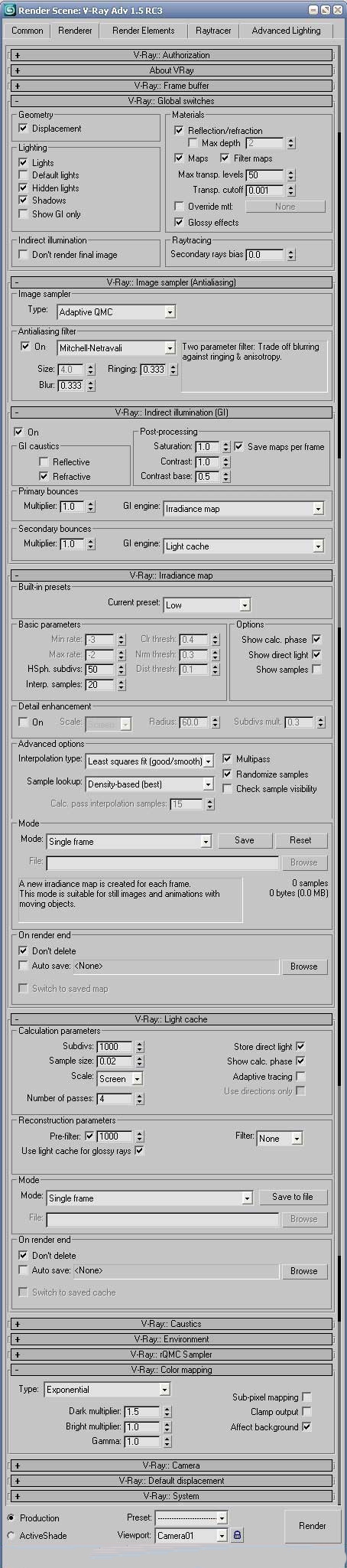Image resolution: width=347 pixels, height=1568 pixels.
Task: Click Browse next to irradiance Auto save
Action: click(303, 967)
